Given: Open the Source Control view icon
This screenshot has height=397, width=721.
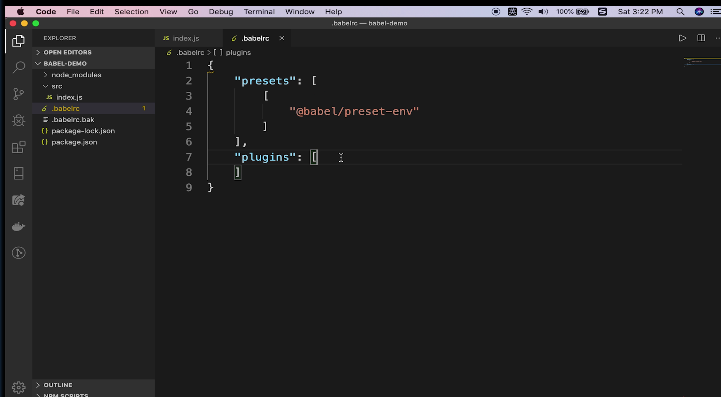Looking at the screenshot, I should click(x=18, y=94).
